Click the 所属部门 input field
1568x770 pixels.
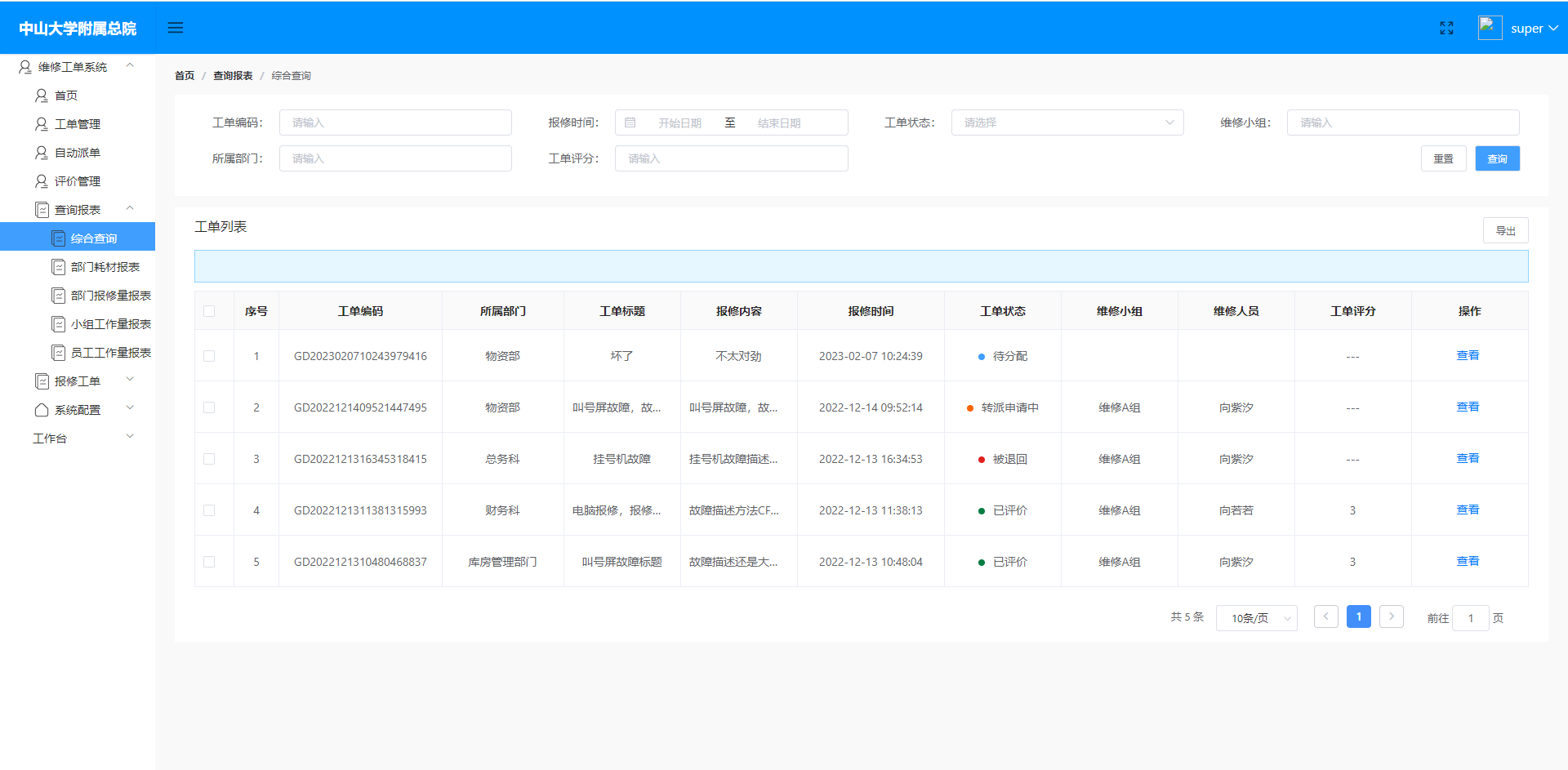[x=395, y=158]
